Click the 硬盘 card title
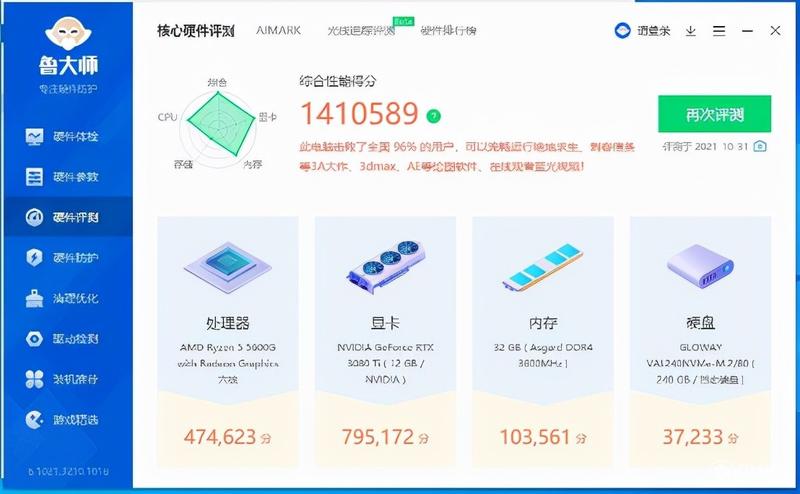This screenshot has height=494, width=800. point(700,323)
